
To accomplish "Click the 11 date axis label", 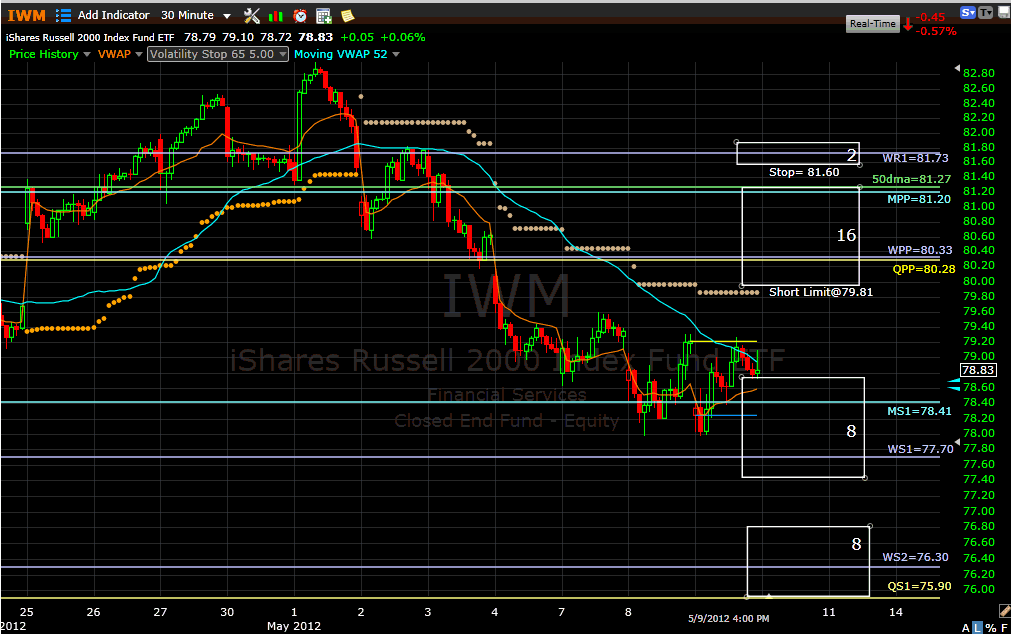I will 829,612.
